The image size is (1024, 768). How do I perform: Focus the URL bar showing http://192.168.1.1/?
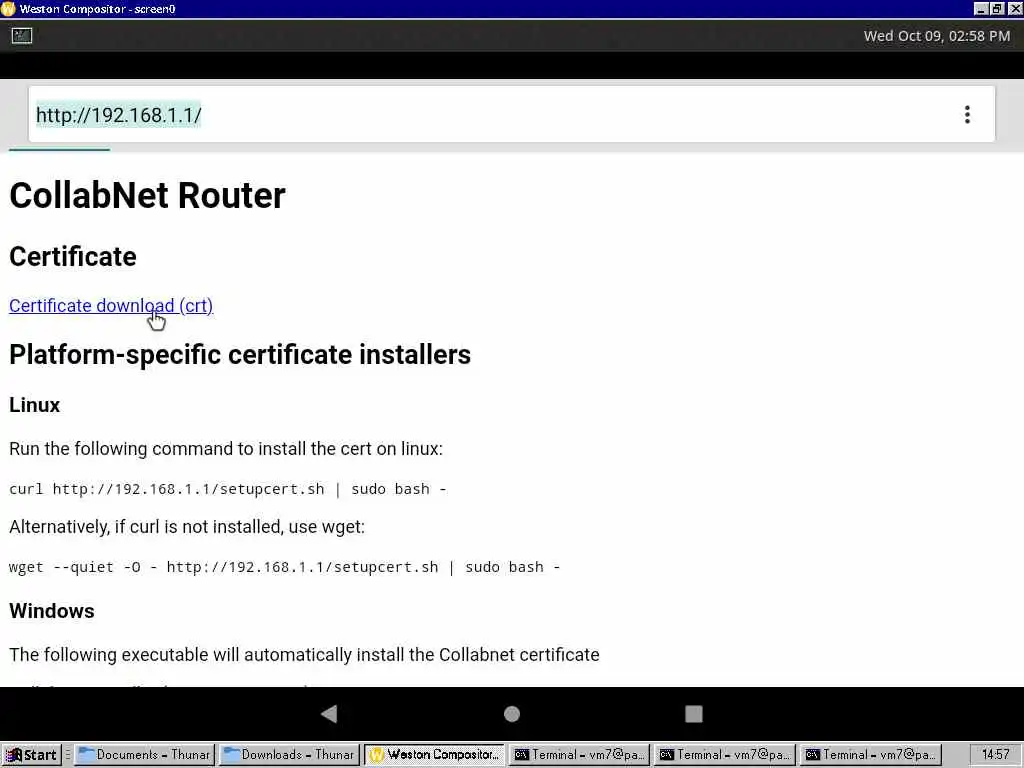pyautogui.click(x=511, y=114)
